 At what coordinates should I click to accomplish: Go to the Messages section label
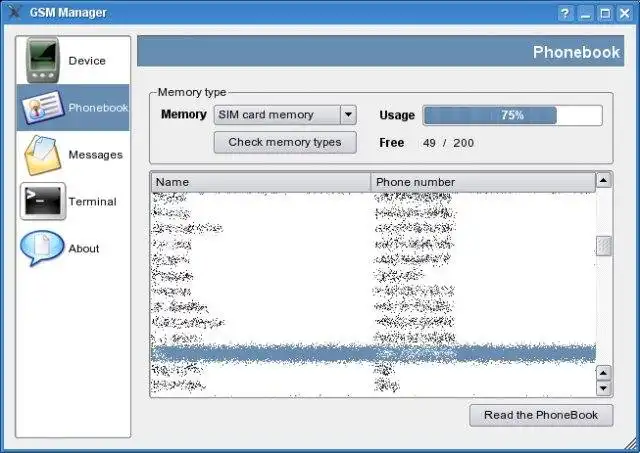click(x=96, y=155)
